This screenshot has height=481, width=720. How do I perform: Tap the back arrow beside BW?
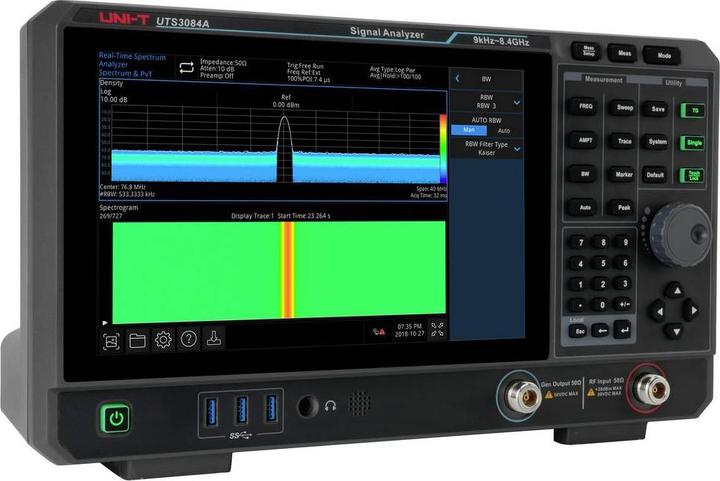(457, 78)
